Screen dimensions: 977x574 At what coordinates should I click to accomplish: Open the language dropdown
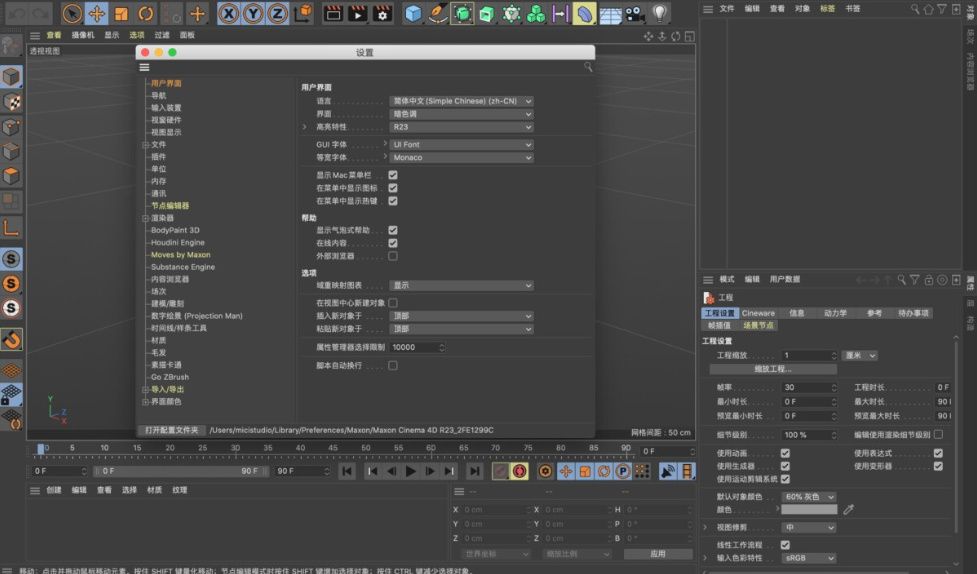tap(461, 101)
